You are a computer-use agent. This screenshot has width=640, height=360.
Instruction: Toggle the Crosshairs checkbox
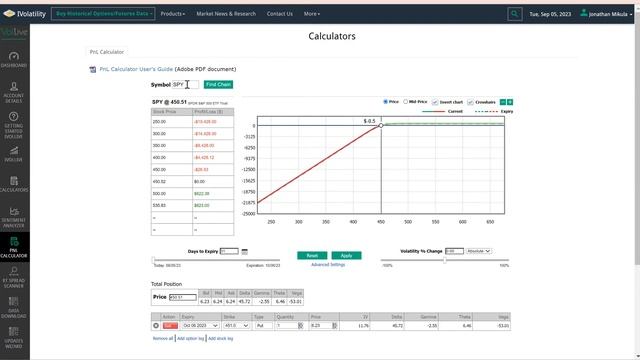coord(470,102)
